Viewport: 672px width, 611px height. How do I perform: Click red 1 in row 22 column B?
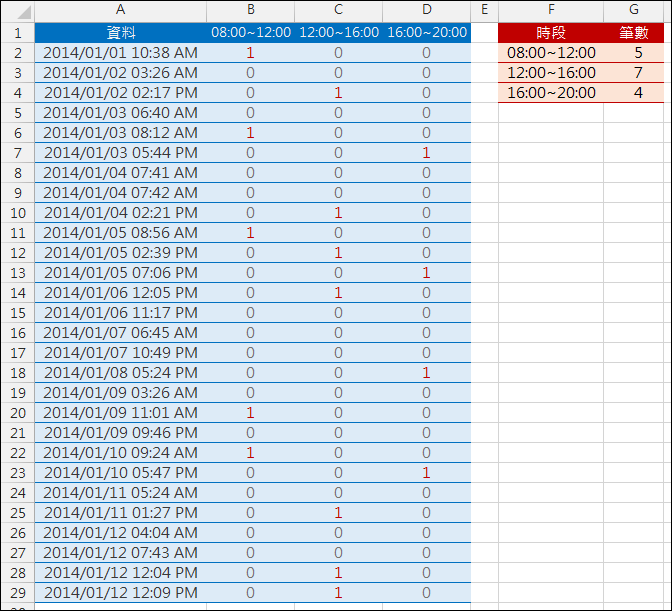pyautogui.click(x=250, y=452)
